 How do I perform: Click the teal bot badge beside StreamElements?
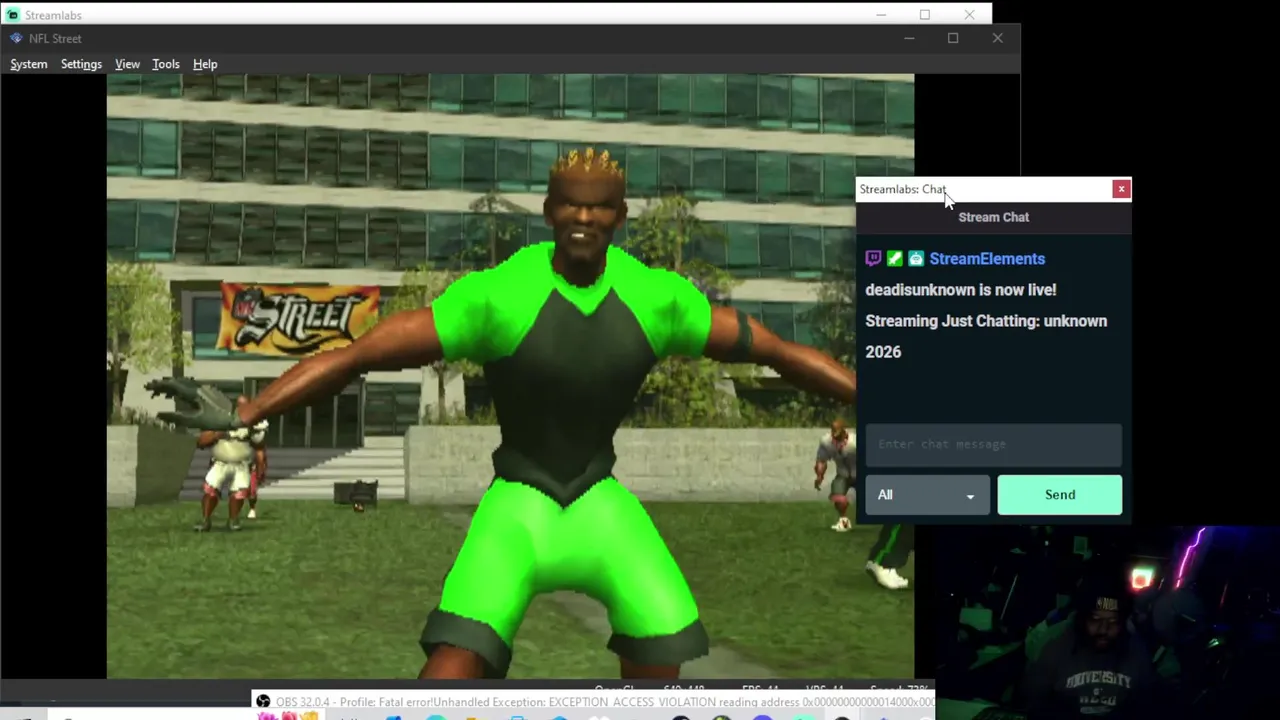(916, 259)
